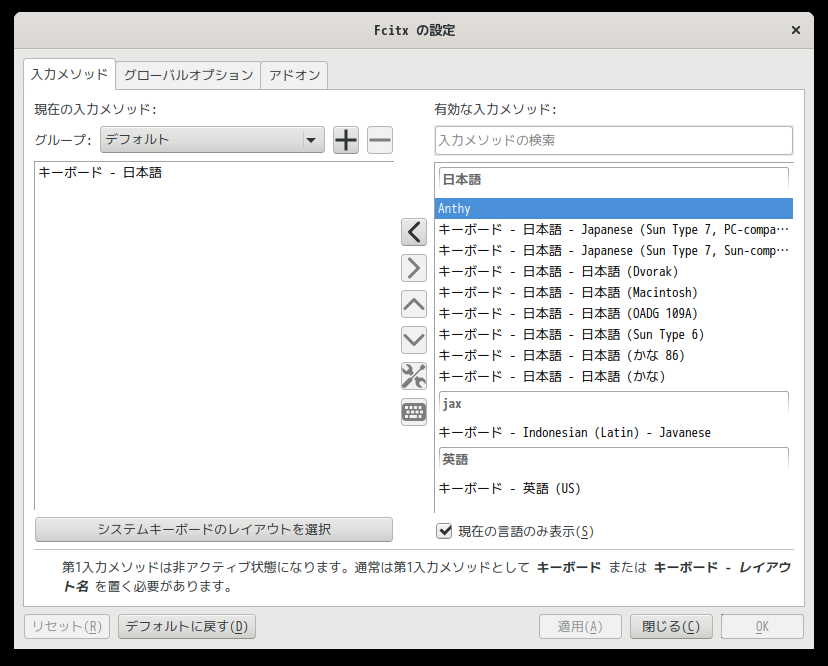This screenshot has width=828, height=666.
Task: Select 日本語 (かな 86) keyboard entry
Action: coord(614,355)
